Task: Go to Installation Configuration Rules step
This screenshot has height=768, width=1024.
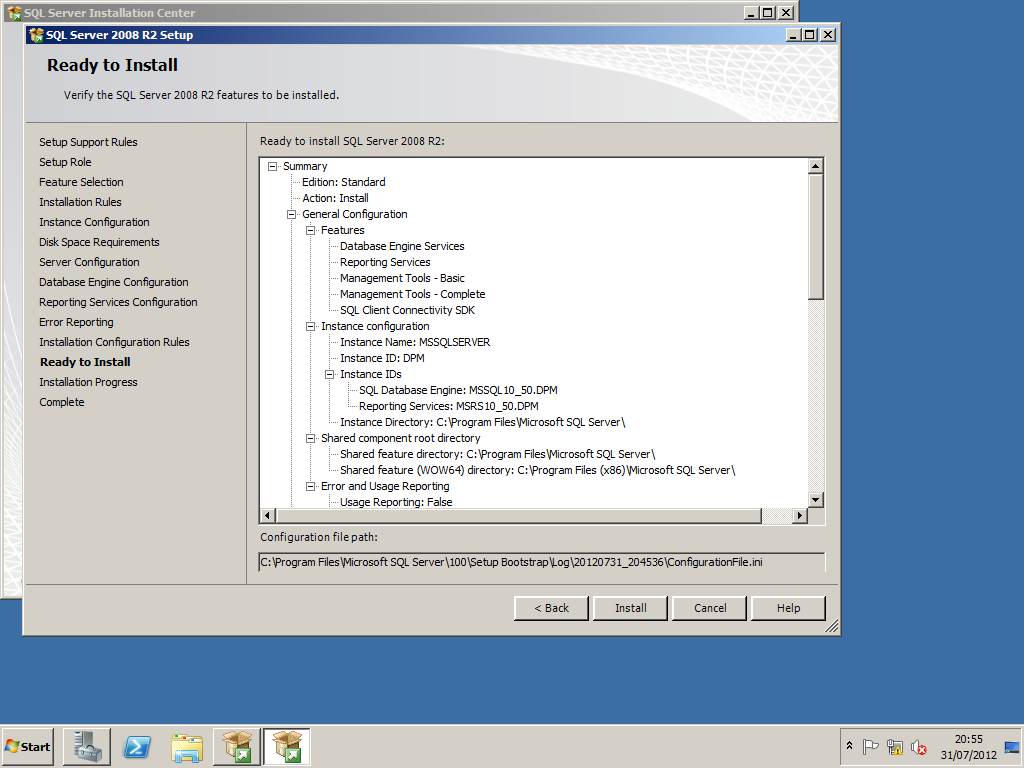Action: pos(114,342)
